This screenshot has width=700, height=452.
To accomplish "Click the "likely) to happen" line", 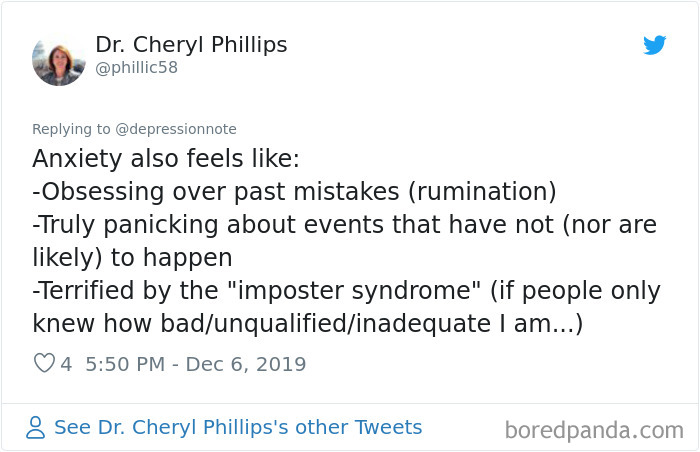I will 131,257.
